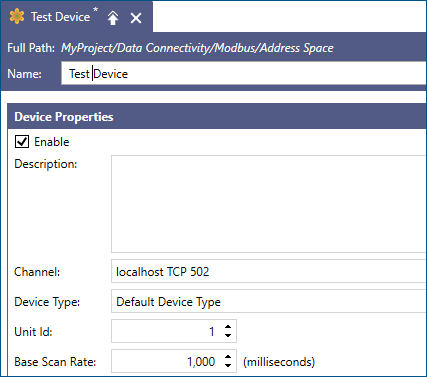Image resolution: width=427 pixels, height=377 pixels.
Task: Click the Device Properties section header
Action: pyautogui.click(x=217, y=117)
